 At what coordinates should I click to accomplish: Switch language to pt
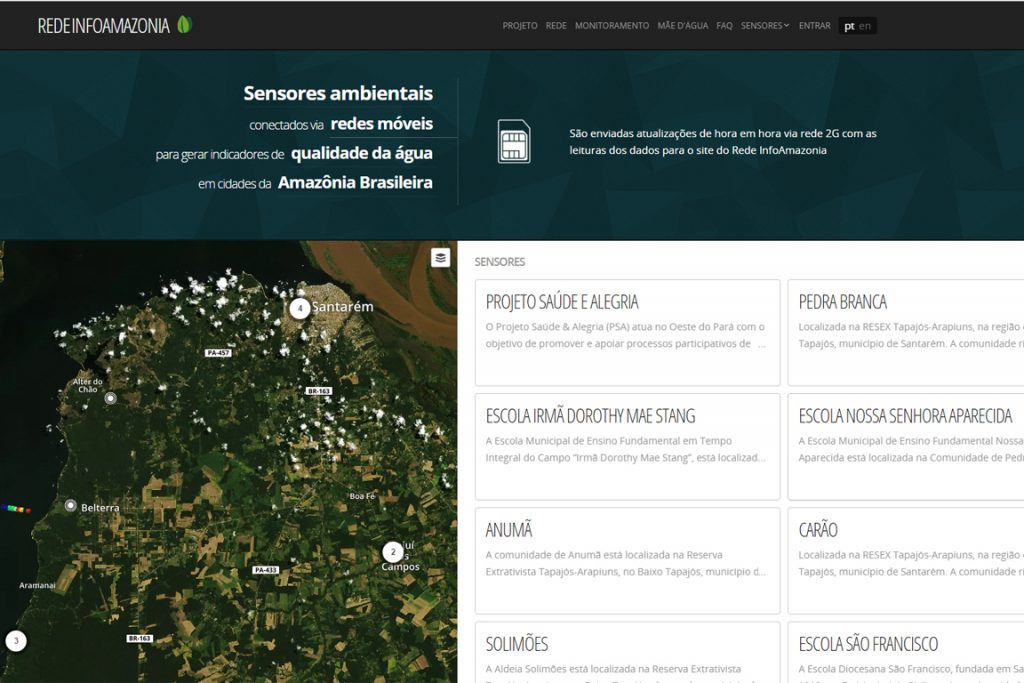point(849,26)
